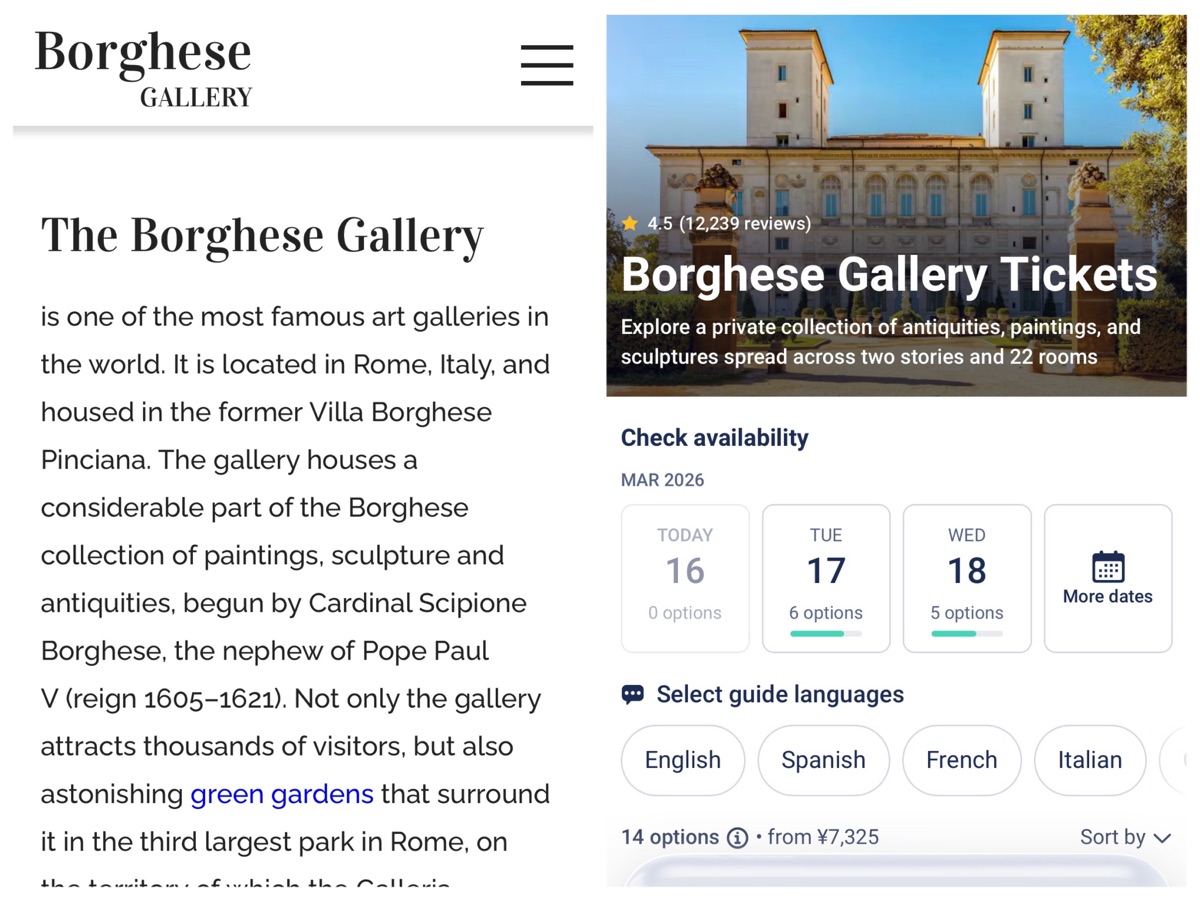
Task: Click The Borghese Gallery article heading
Action: tap(262, 236)
